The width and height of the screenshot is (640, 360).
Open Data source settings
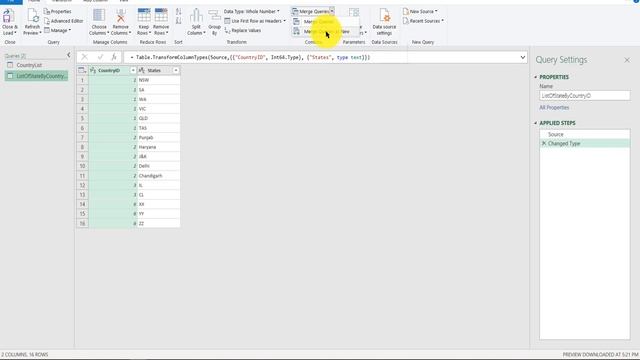pyautogui.click(x=384, y=21)
